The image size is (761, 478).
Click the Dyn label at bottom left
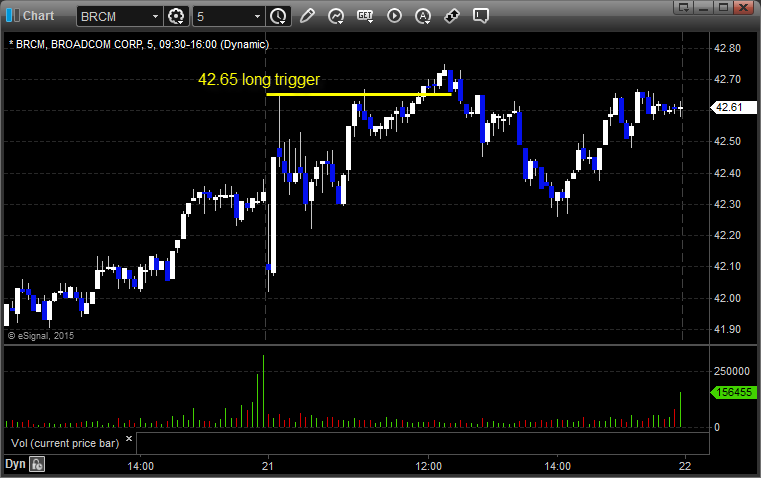click(x=15, y=464)
